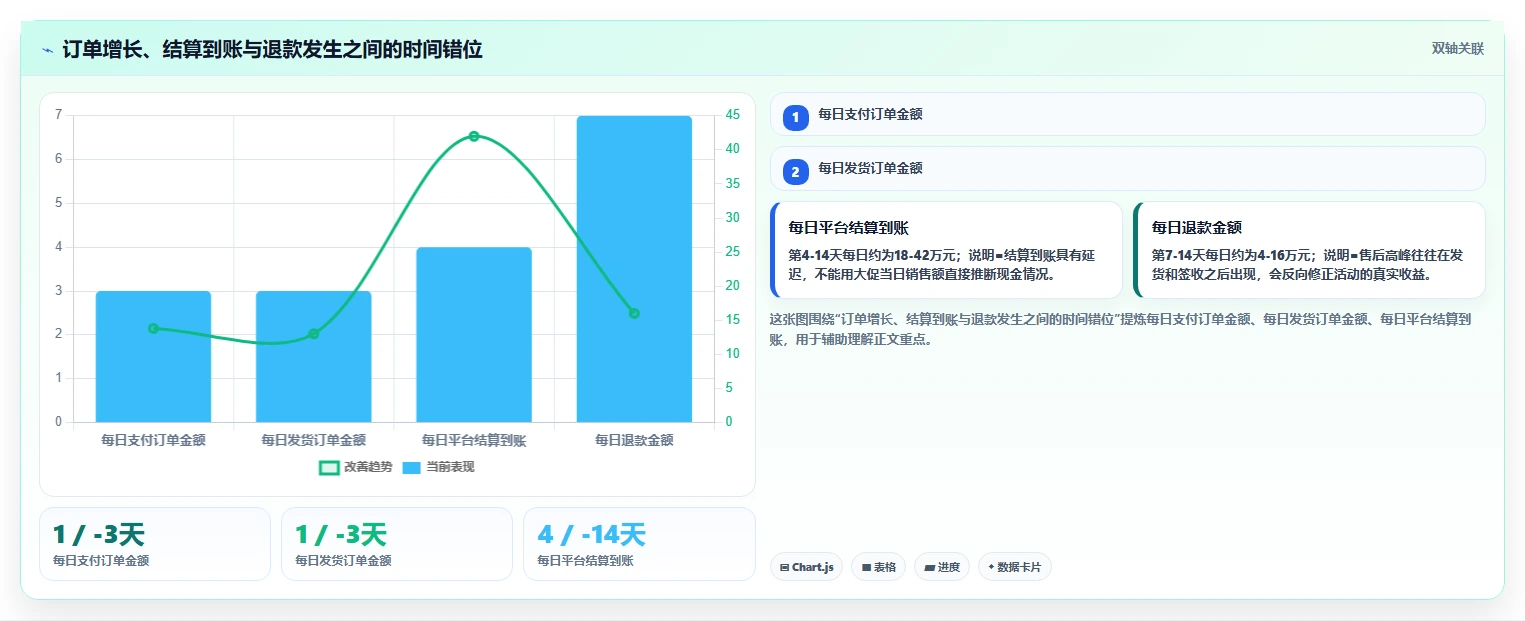Click the 每日平台结算到账 stat card caption
The height and width of the screenshot is (621, 1525).
[x=585, y=561]
